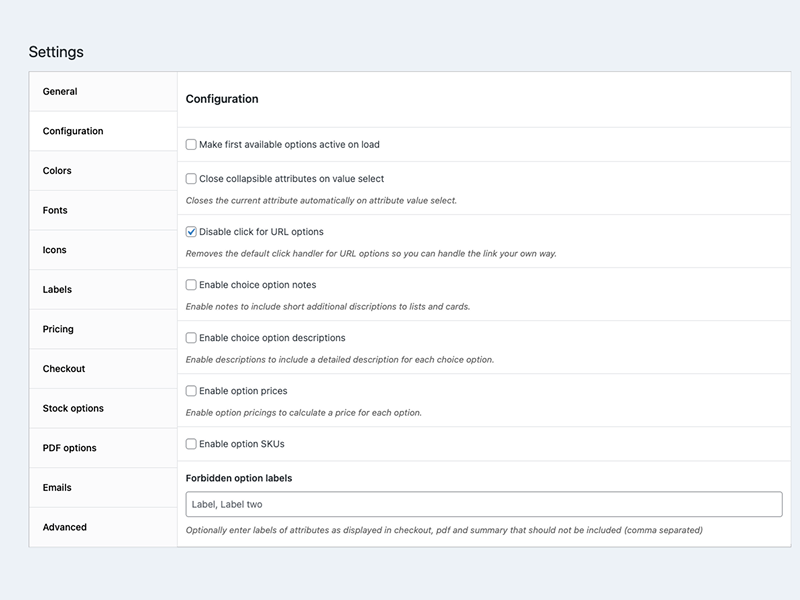Open the Fonts settings tab
Image resolution: width=800 pixels, height=600 pixels.
point(55,211)
